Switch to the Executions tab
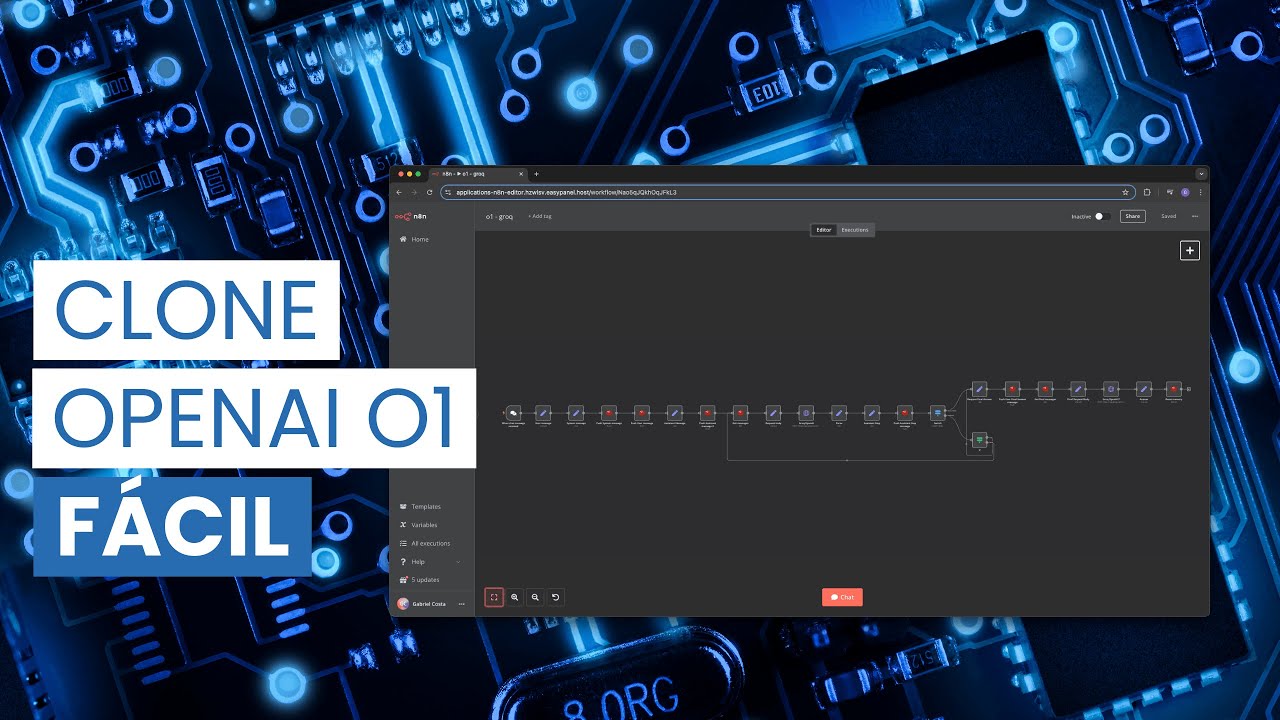Screen dimensions: 1280x720 tap(855, 230)
